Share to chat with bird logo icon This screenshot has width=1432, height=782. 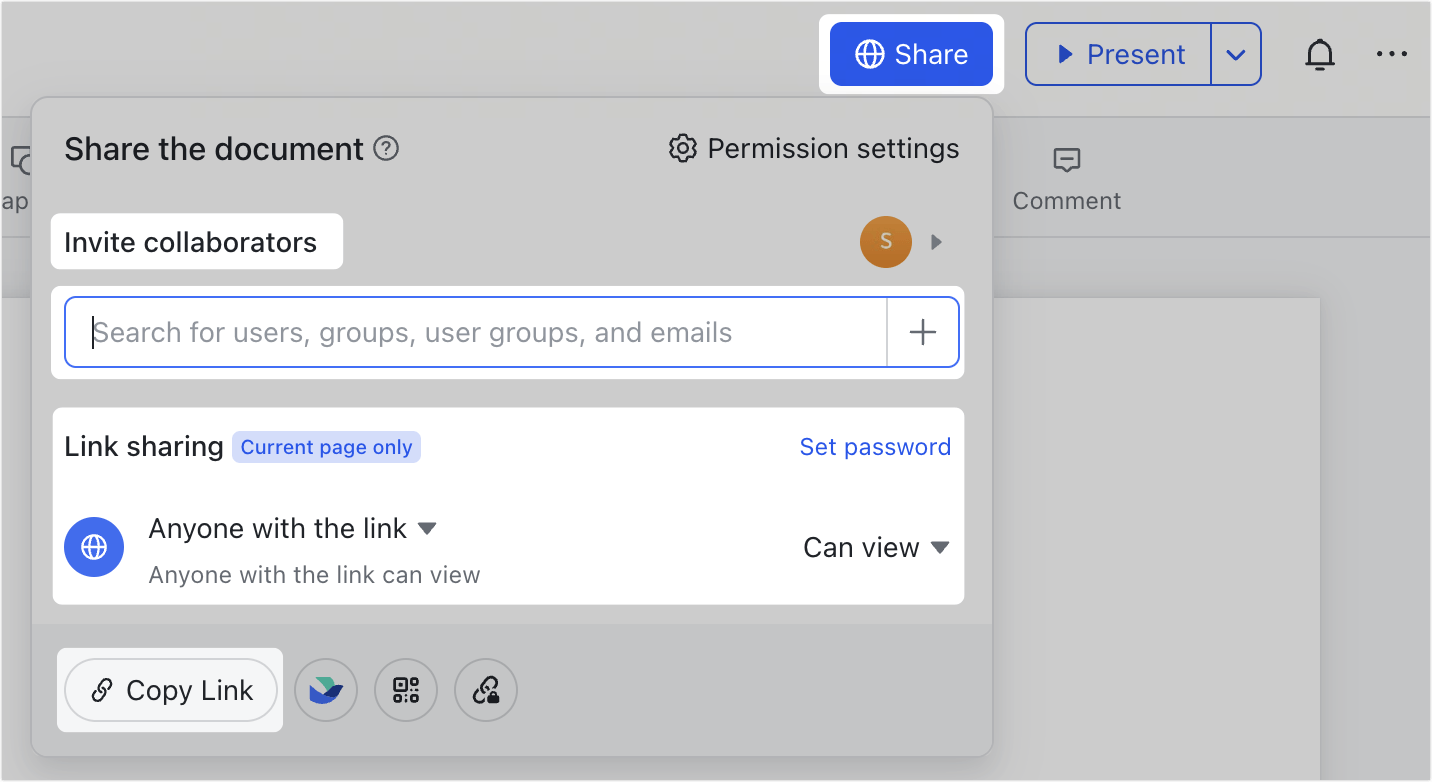pyautogui.click(x=326, y=690)
